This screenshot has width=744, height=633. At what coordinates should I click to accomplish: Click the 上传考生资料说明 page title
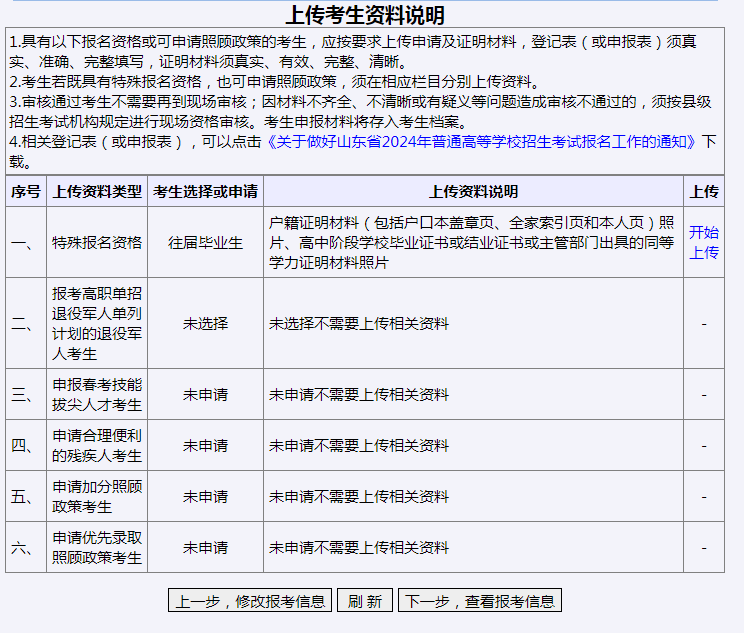(365, 15)
